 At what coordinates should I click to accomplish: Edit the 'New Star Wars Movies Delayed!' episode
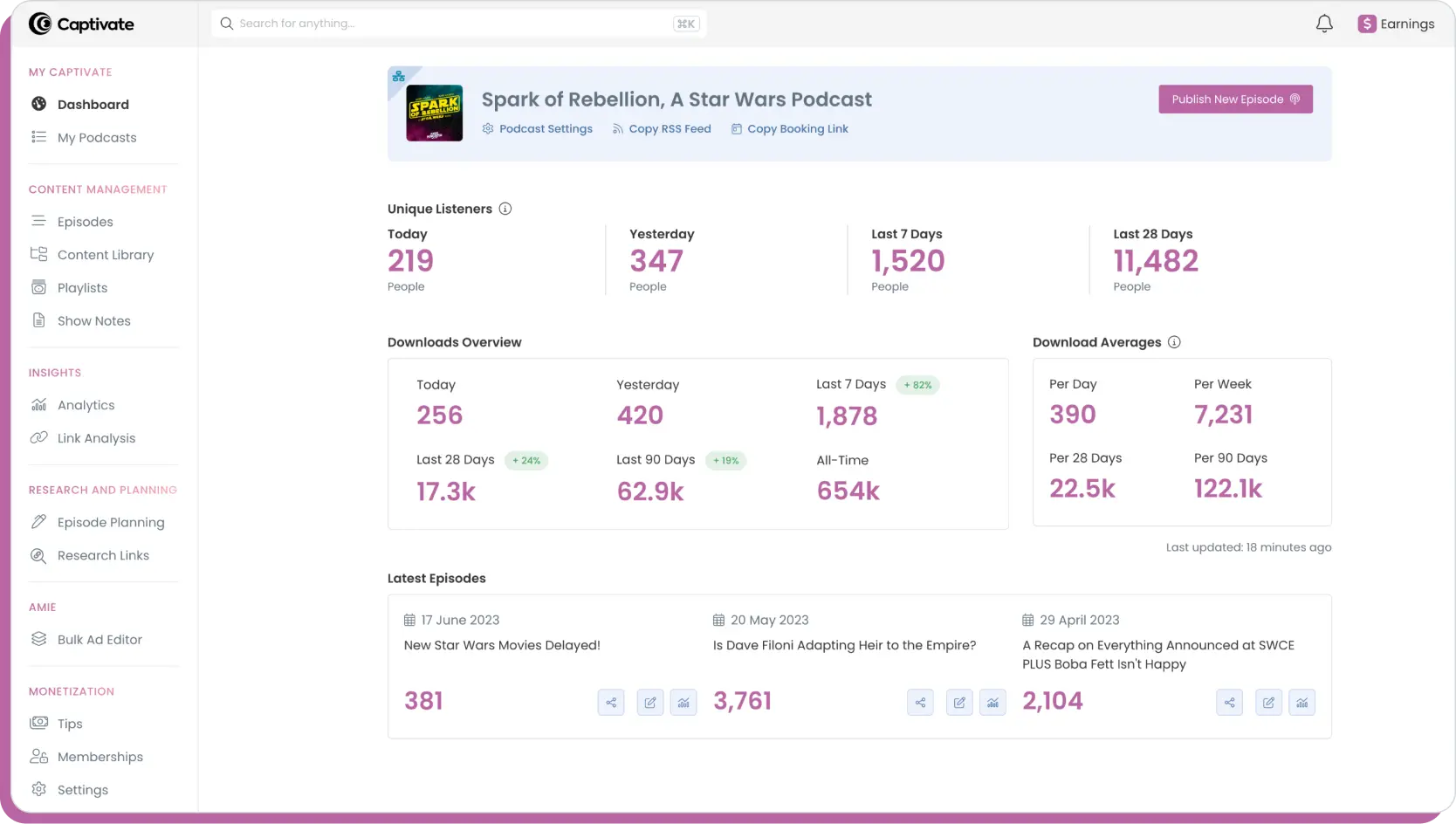point(650,702)
